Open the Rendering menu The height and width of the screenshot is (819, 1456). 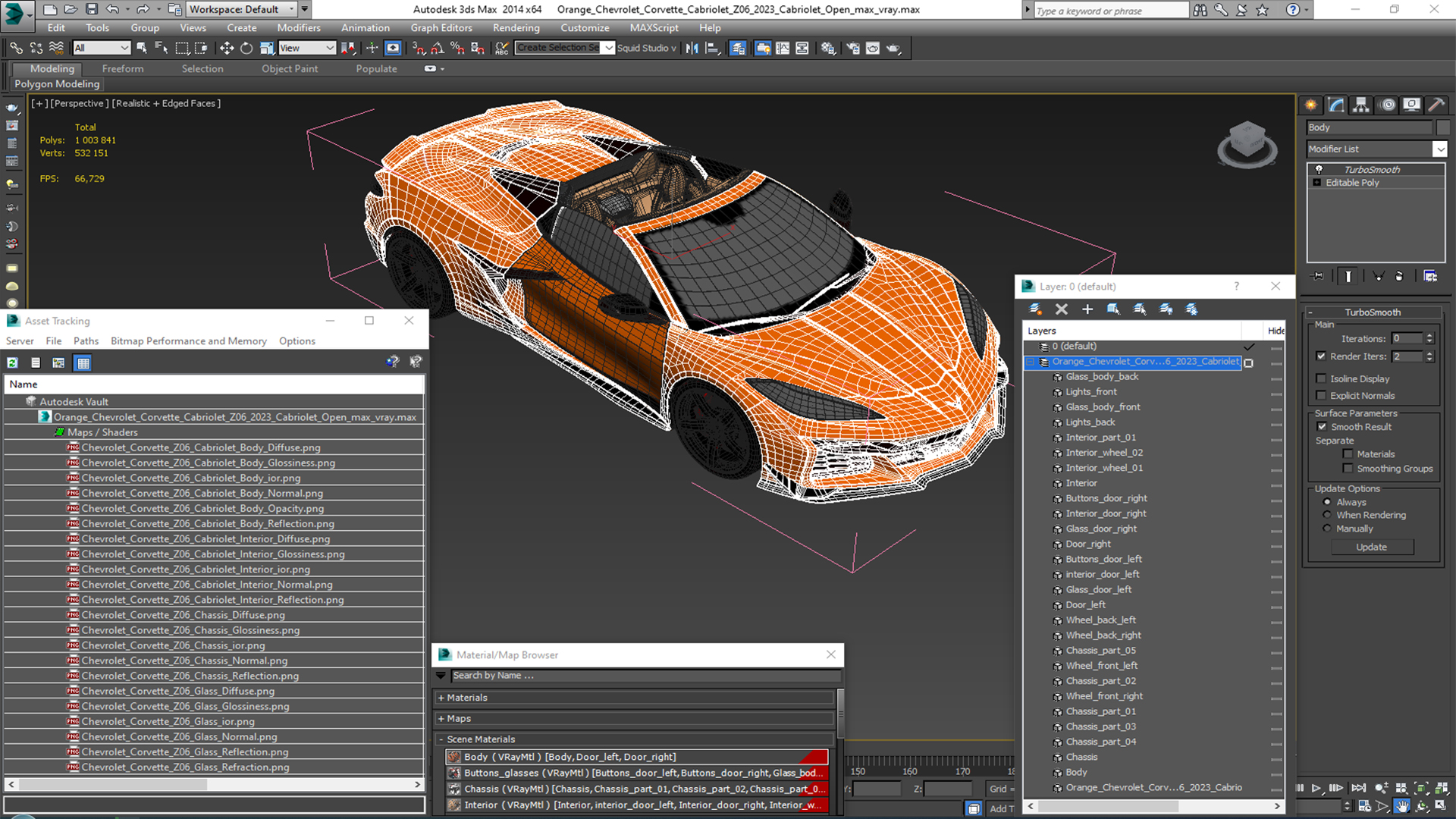click(516, 28)
